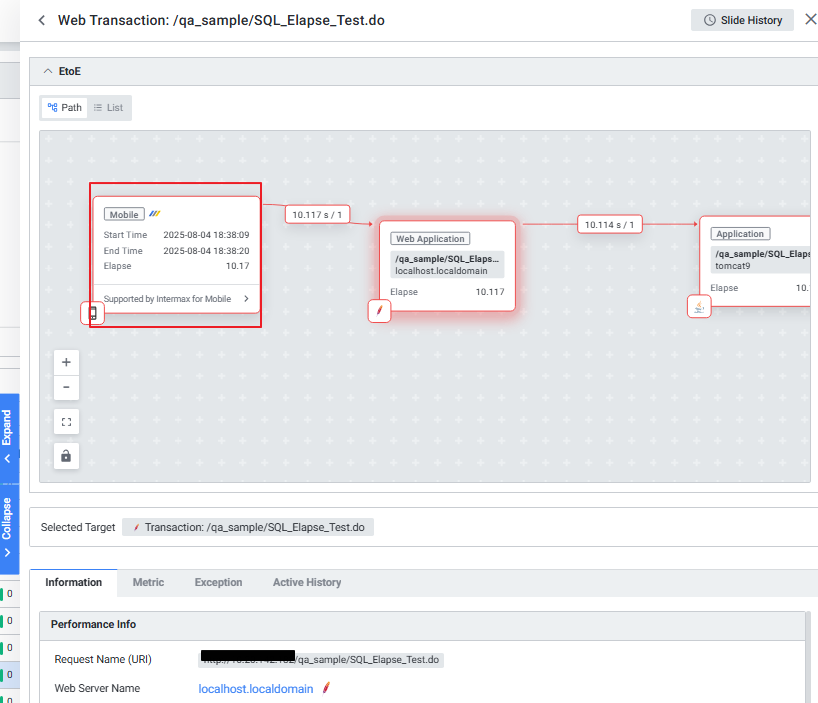Click the feather icon on Web Application node
This screenshot has width=818, height=703.
(x=379, y=310)
